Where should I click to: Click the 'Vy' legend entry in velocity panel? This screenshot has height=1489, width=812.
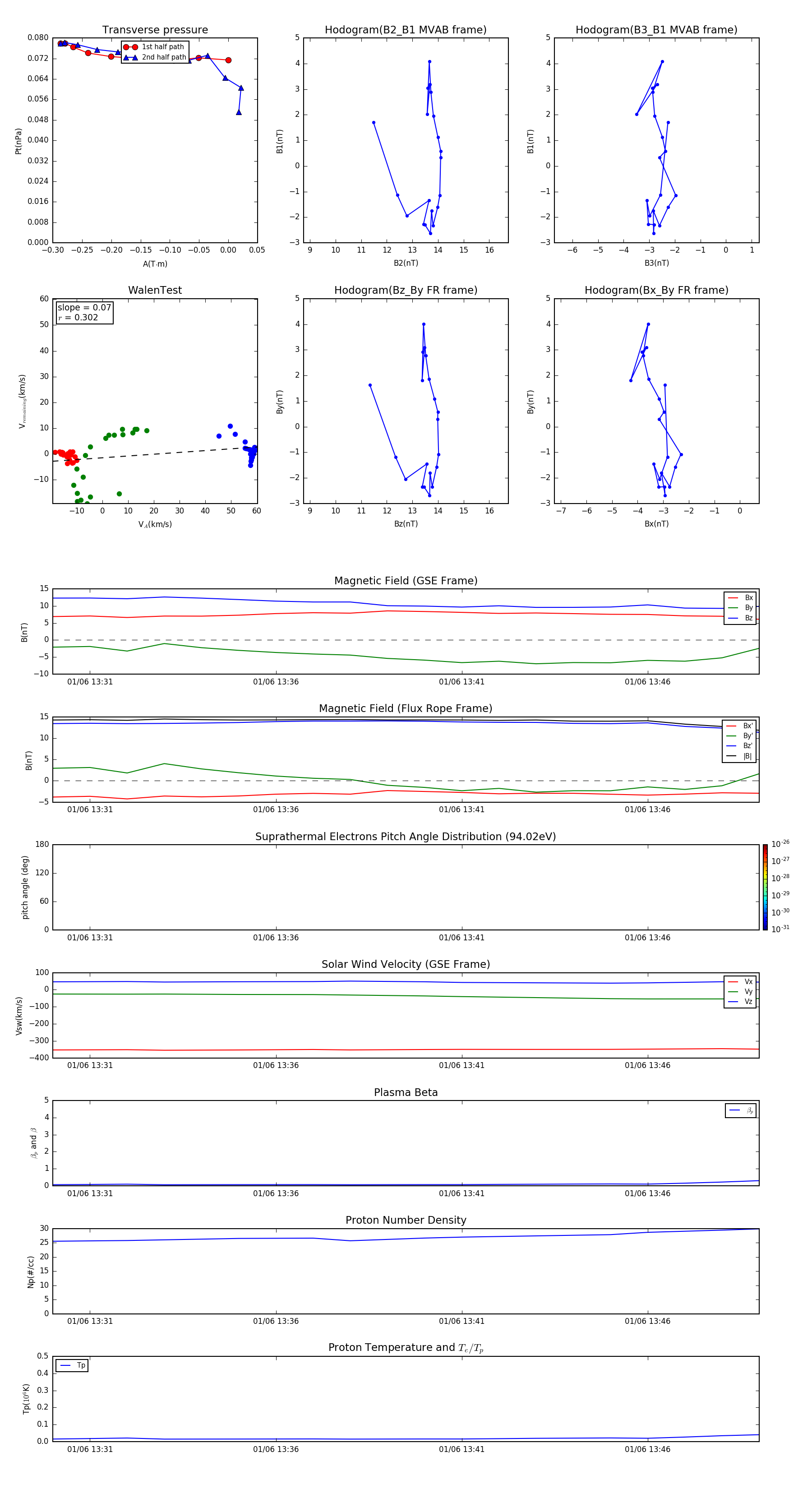click(740, 991)
